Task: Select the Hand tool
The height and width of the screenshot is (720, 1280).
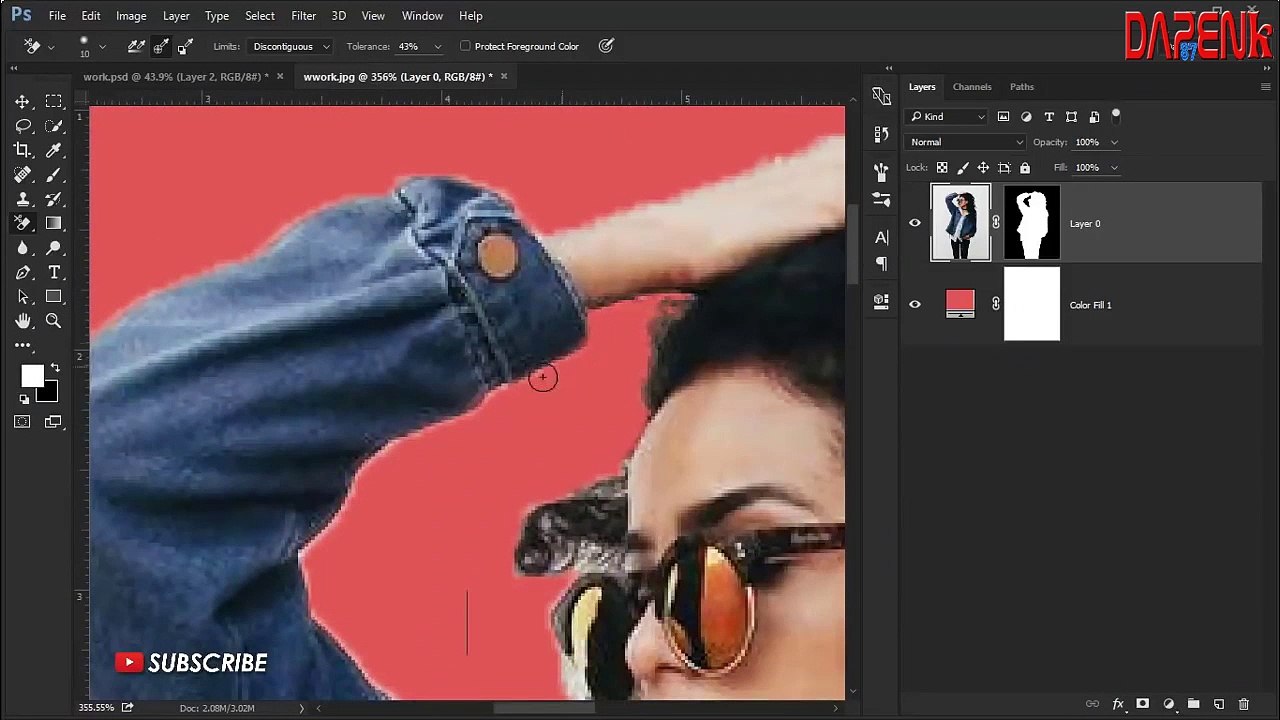Action: click(x=22, y=321)
